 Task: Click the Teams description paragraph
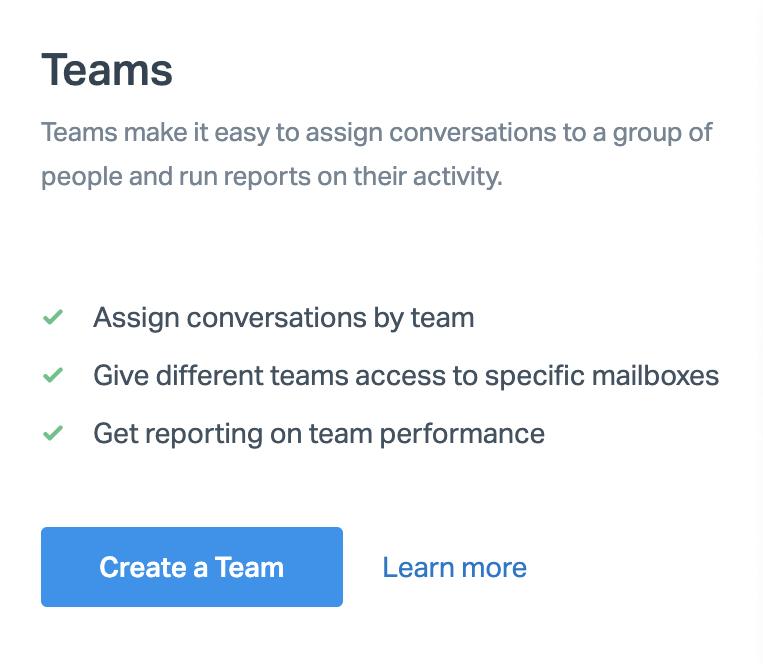[376, 155]
